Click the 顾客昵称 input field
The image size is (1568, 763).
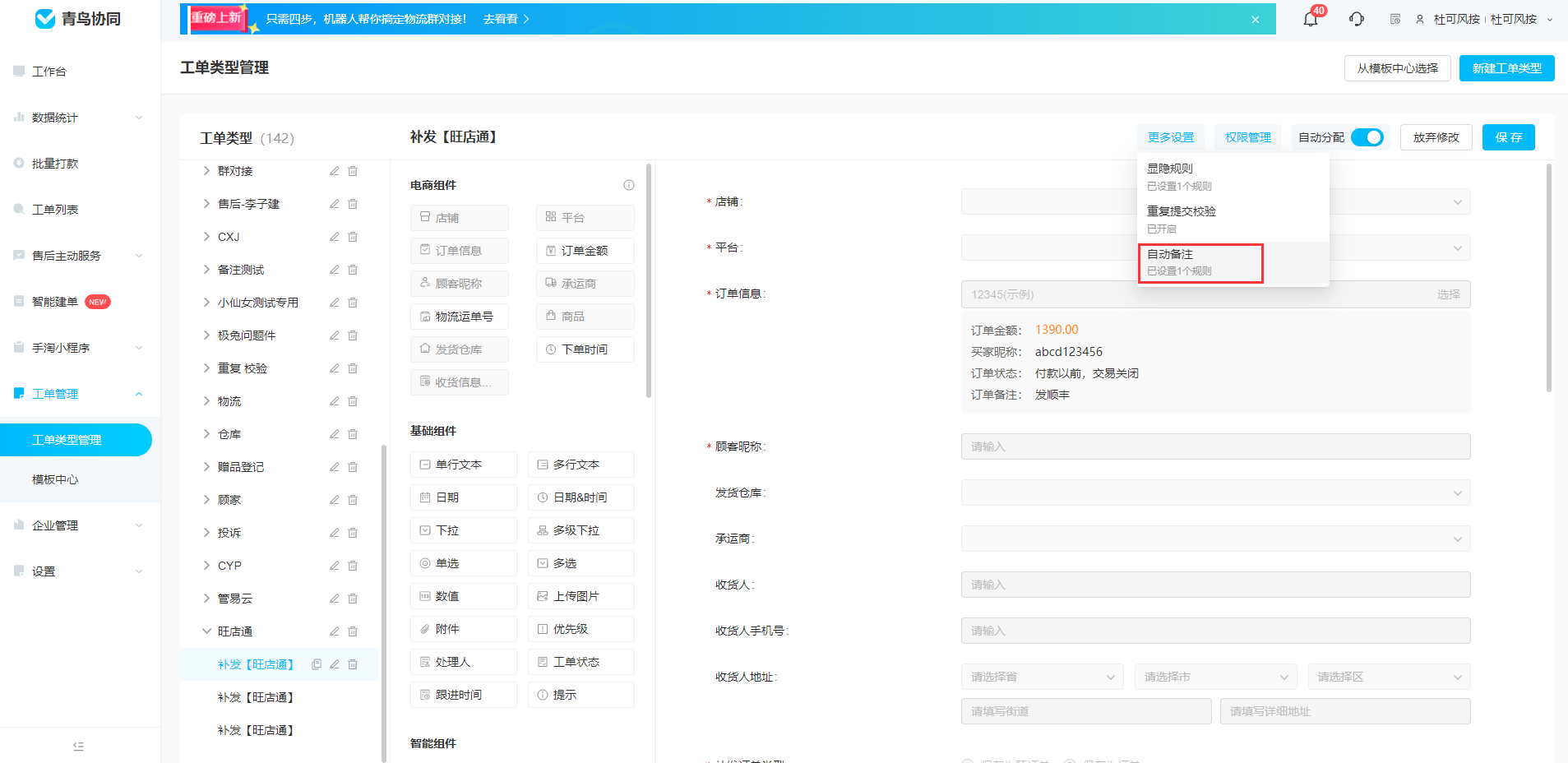[x=1215, y=446]
